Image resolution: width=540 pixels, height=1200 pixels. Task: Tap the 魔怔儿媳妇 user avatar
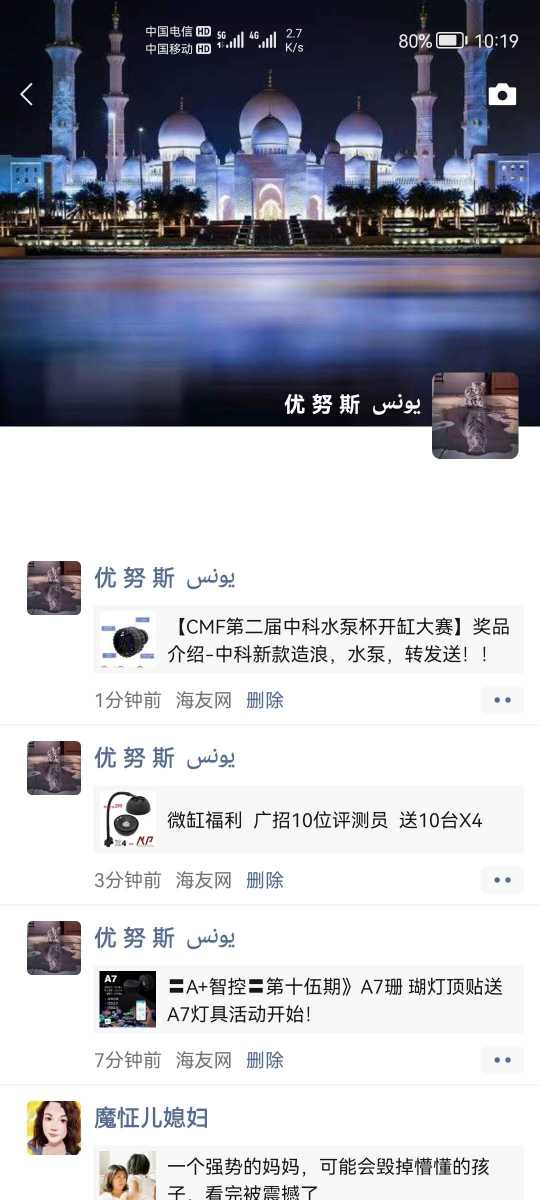click(x=54, y=1128)
